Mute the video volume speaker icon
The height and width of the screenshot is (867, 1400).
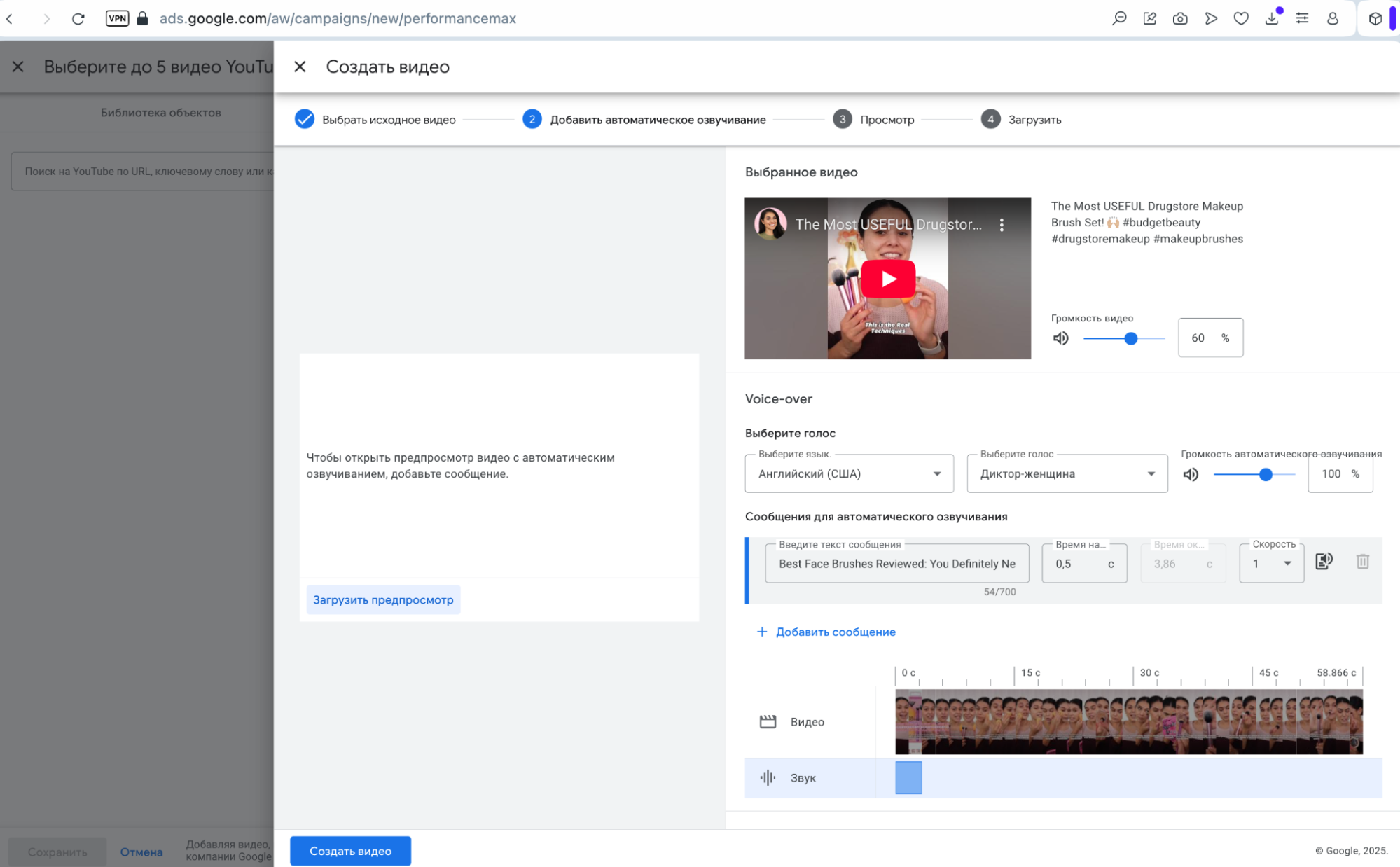pos(1061,338)
